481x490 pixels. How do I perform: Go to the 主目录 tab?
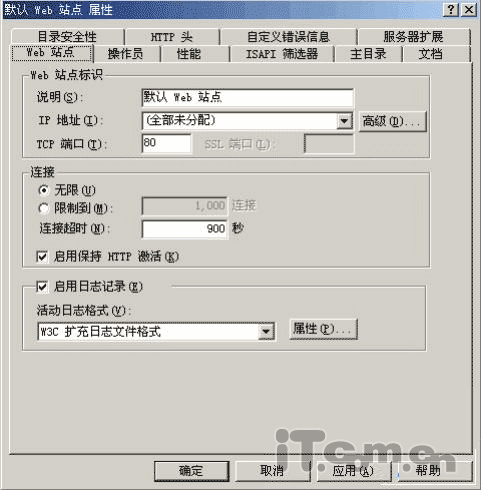coord(368,54)
